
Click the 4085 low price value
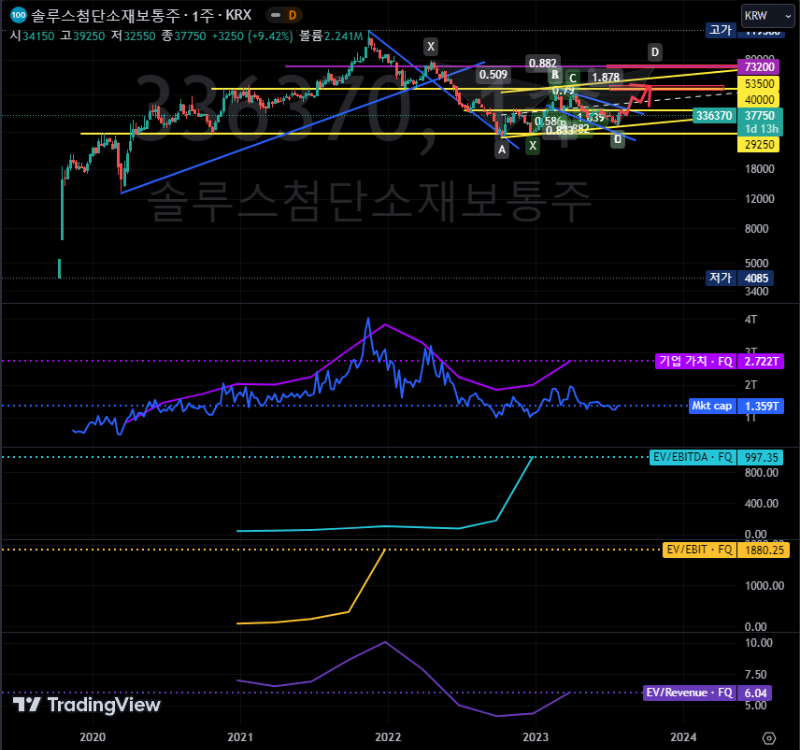pyautogui.click(x=756, y=278)
